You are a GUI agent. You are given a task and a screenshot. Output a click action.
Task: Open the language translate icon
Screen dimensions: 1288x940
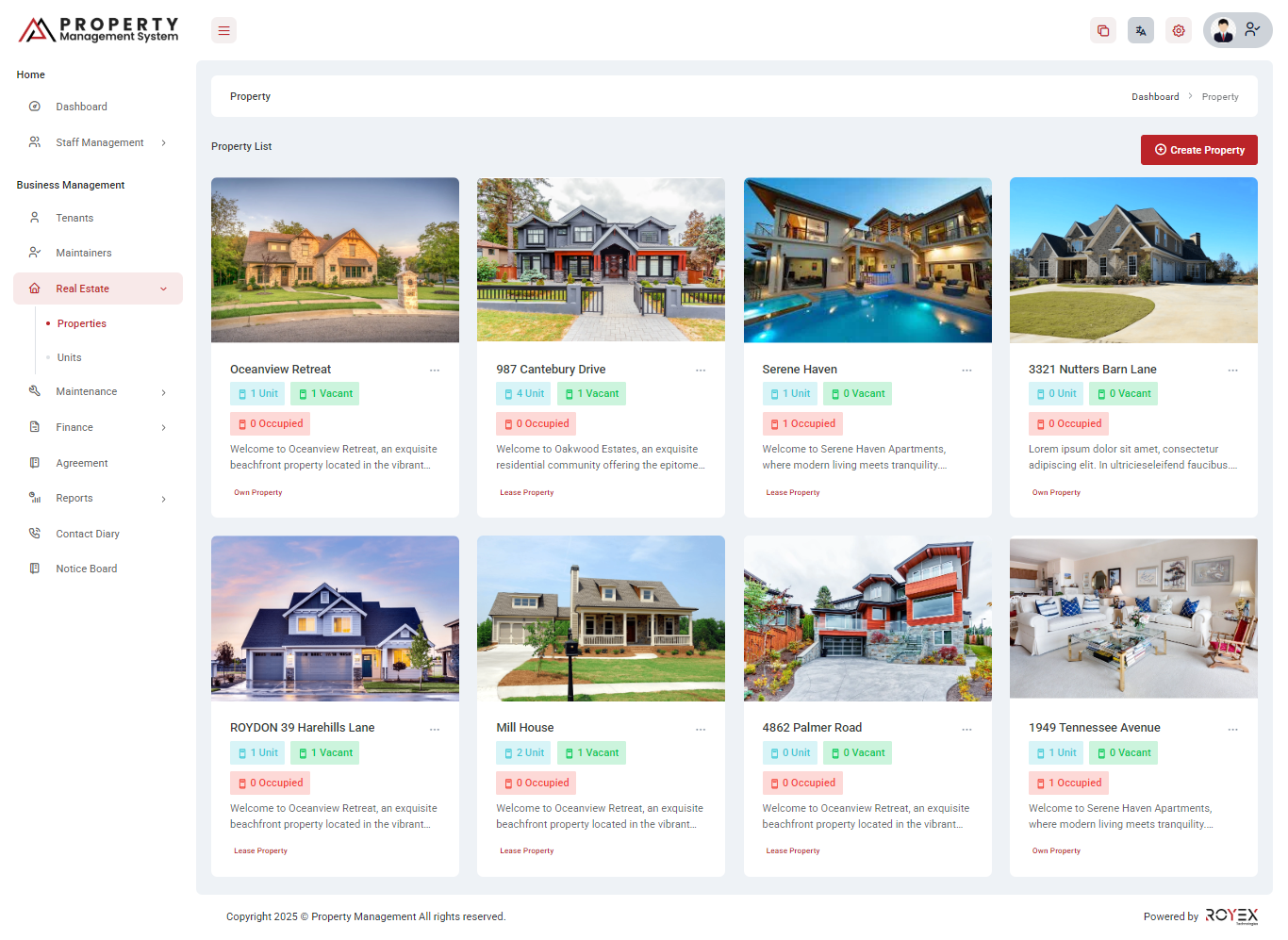(1141, 31)
